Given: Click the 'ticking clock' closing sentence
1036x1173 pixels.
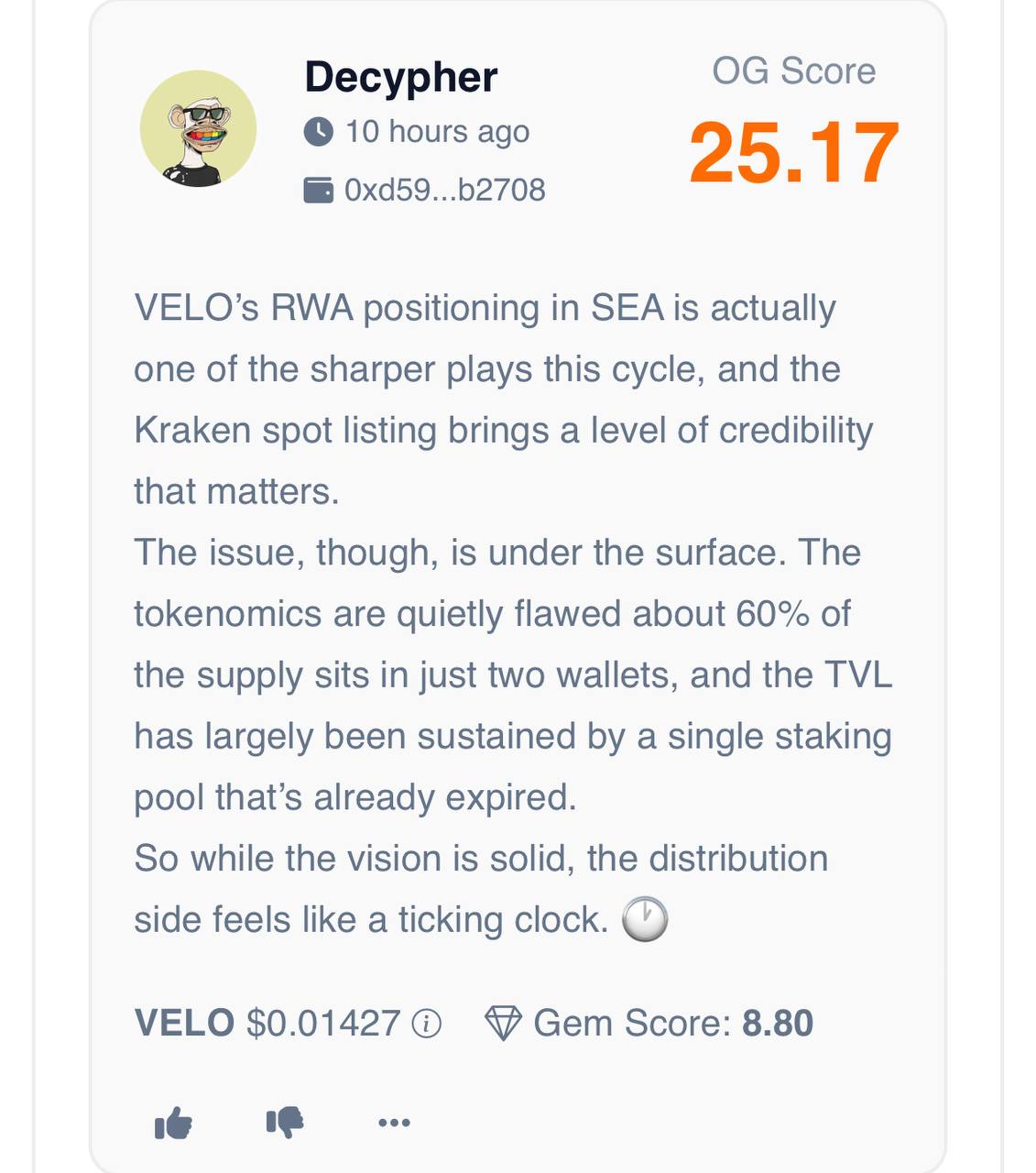Looking at the screenshot, I should pyautogui.click(x=371, y=919).
